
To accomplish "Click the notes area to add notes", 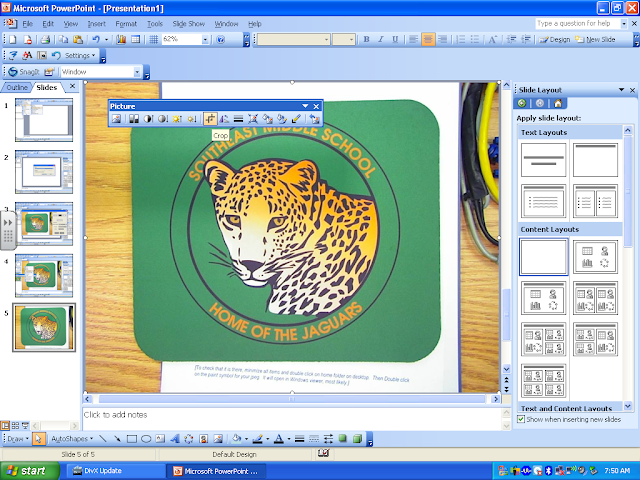I will [x=293, y=418].
